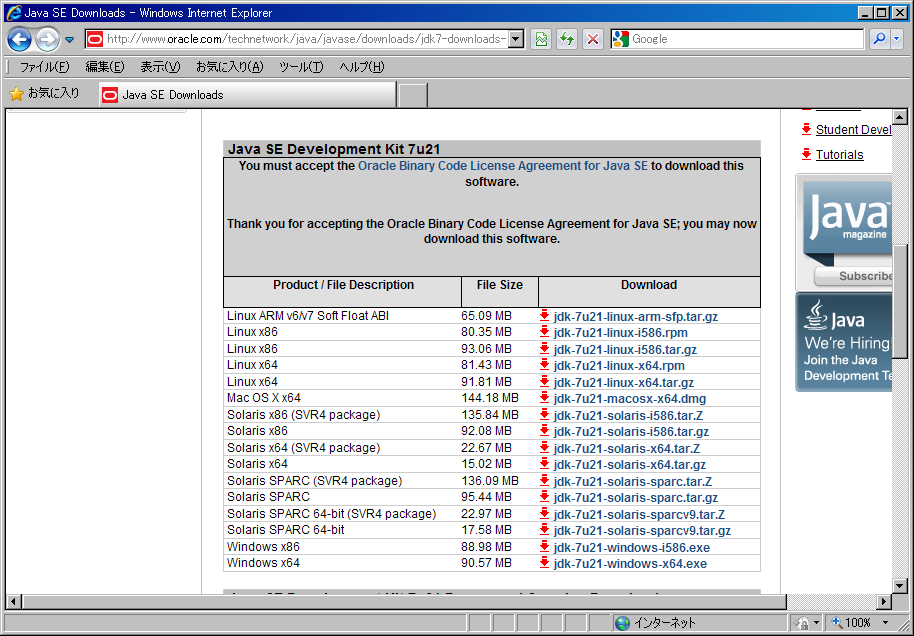Click the Windows x64 product row text
The height and width of the screenshot is (636, 914).
[263, 563]
